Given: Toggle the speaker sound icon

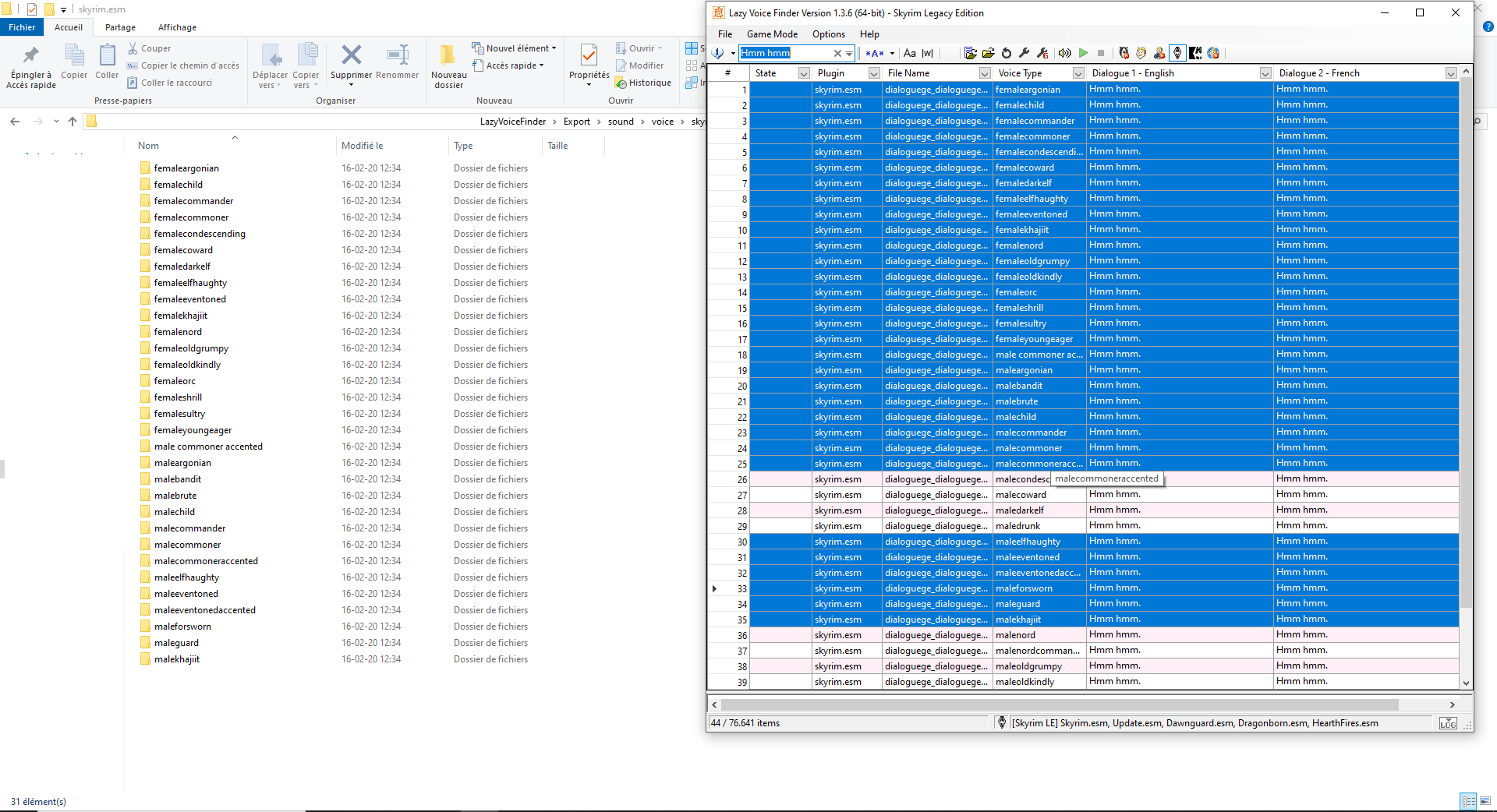Looking at the screenshot, I should [1064, 53].
